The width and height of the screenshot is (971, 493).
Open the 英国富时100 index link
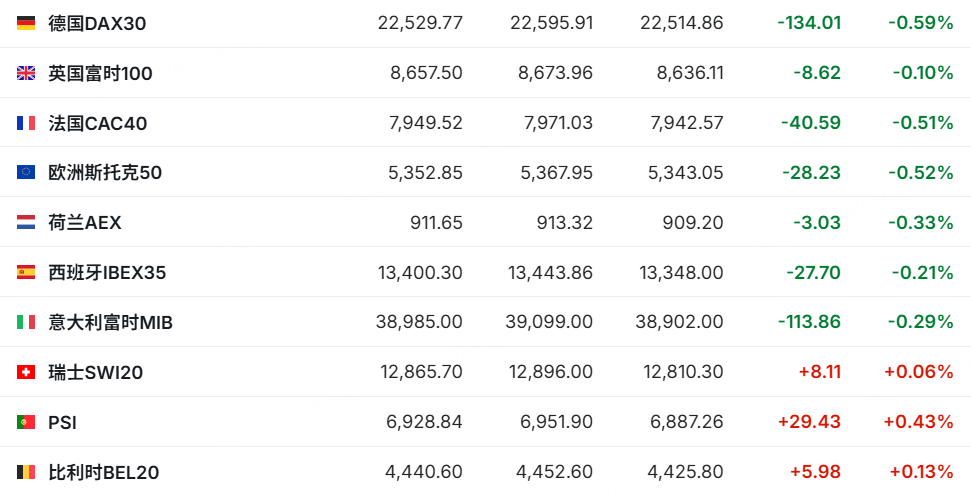click(x=100, y=73)
